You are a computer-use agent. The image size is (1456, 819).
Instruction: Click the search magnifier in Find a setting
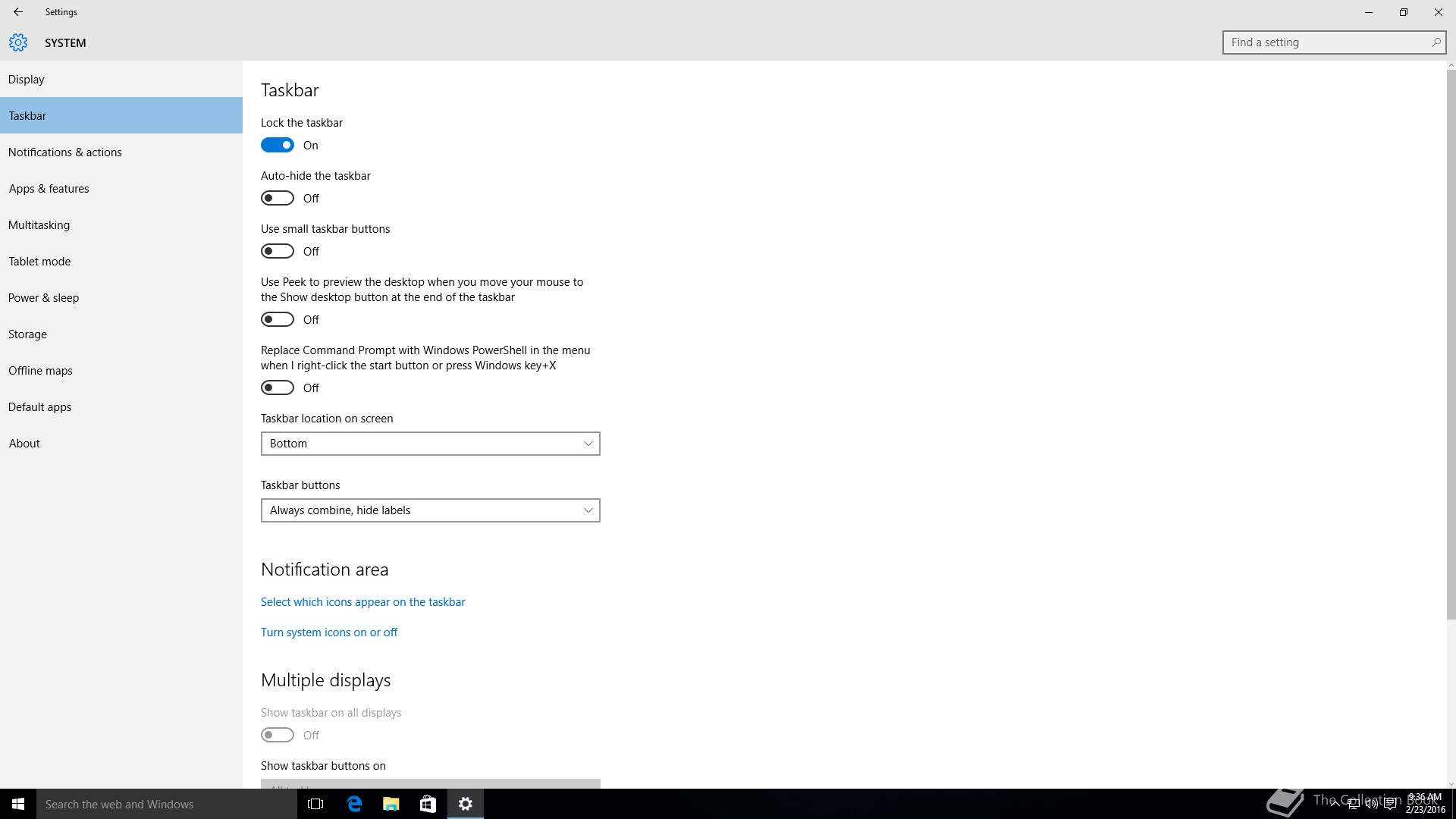coord(1436,42)
